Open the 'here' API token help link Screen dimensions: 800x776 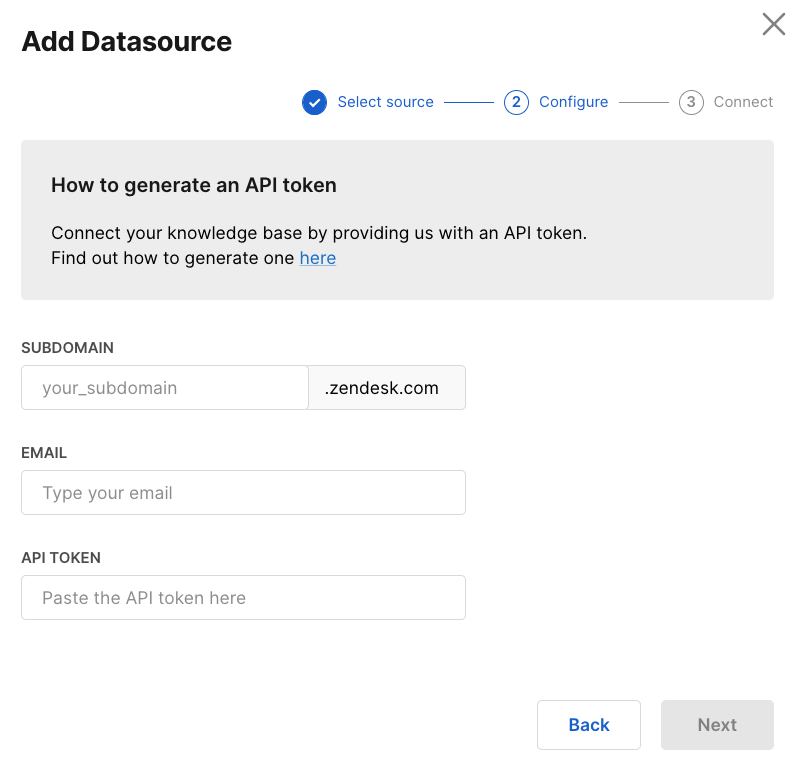[317, 258]
